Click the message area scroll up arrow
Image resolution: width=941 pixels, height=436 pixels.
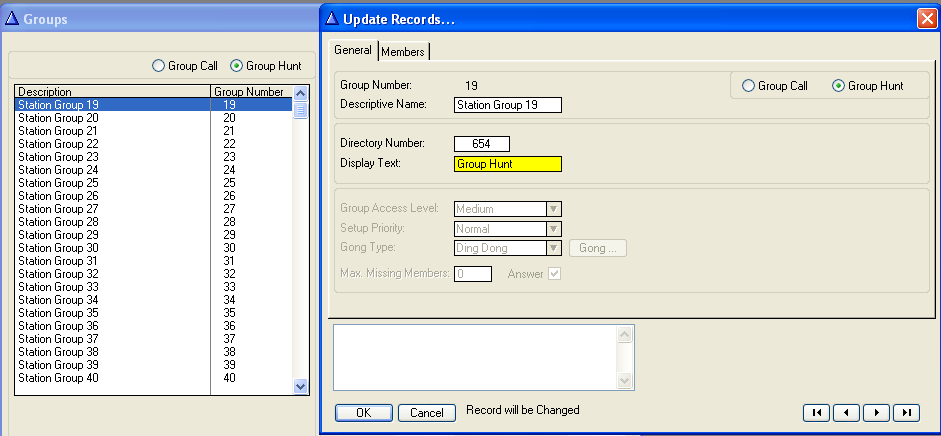pos(625,335)
